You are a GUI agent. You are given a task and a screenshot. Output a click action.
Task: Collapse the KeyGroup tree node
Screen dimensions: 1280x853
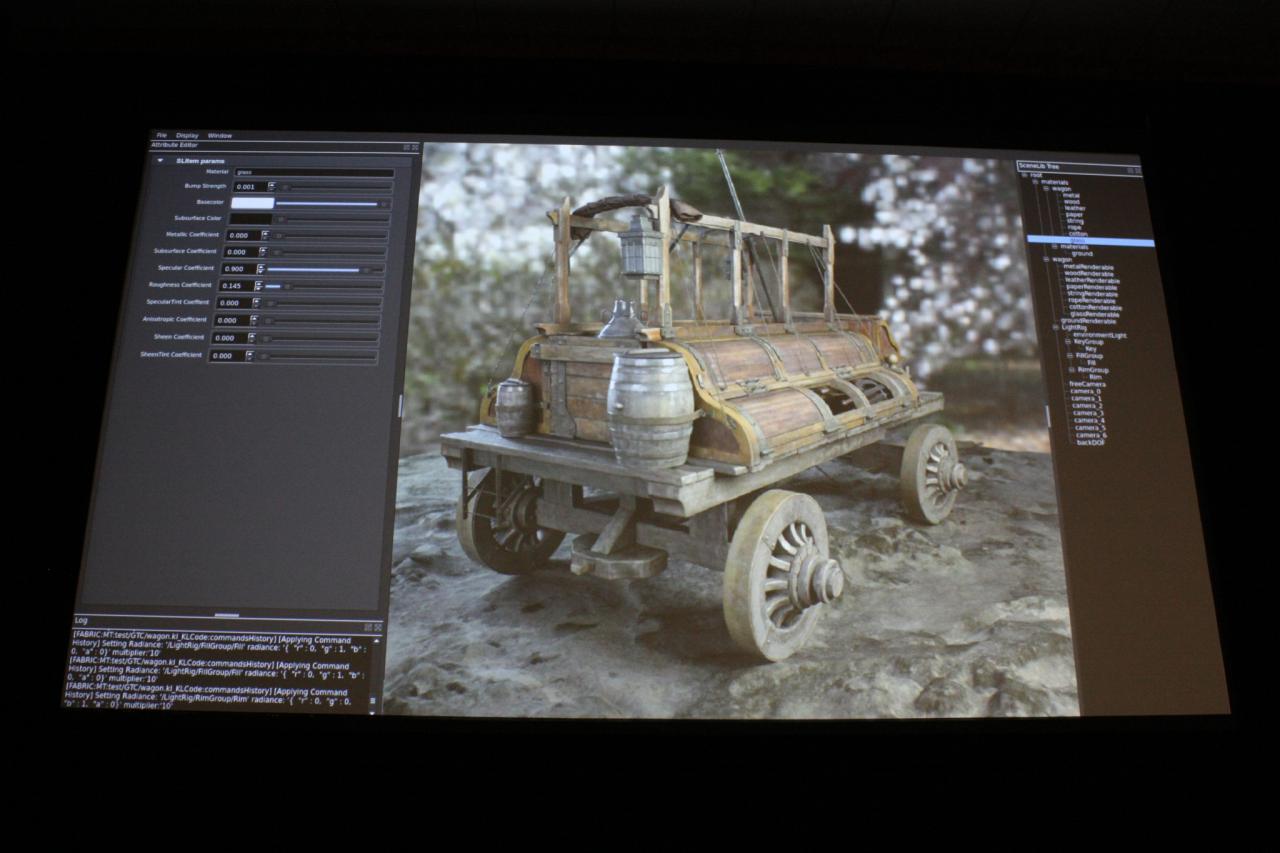(1067, 342)
